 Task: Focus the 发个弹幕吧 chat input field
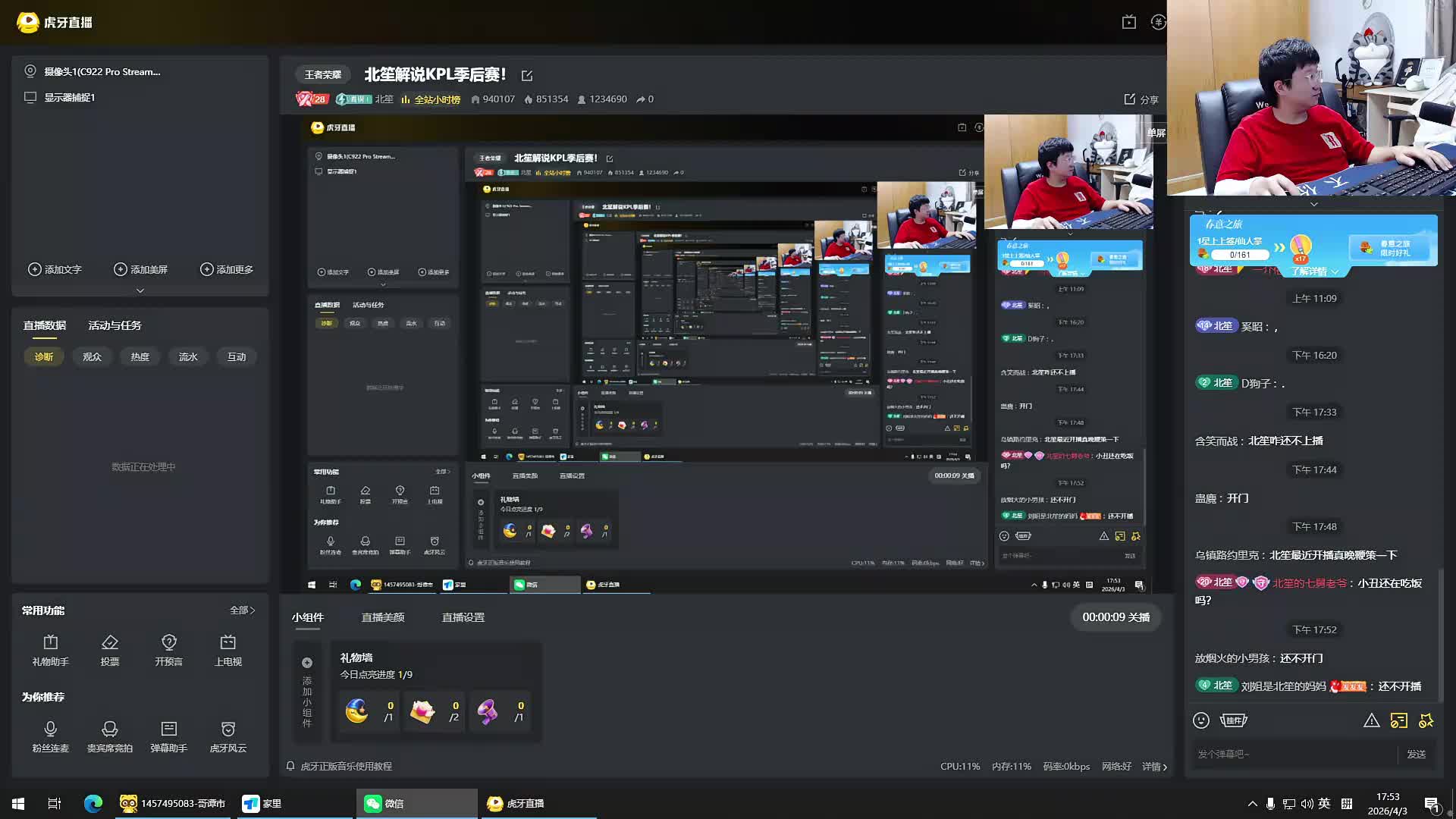1289,755
